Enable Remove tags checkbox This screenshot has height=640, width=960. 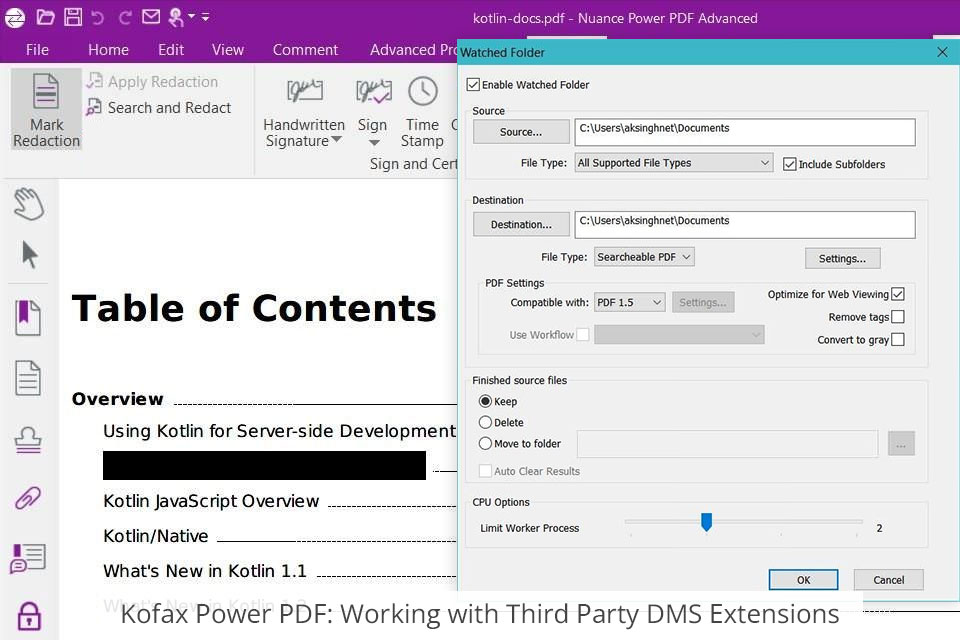(898, 317)
